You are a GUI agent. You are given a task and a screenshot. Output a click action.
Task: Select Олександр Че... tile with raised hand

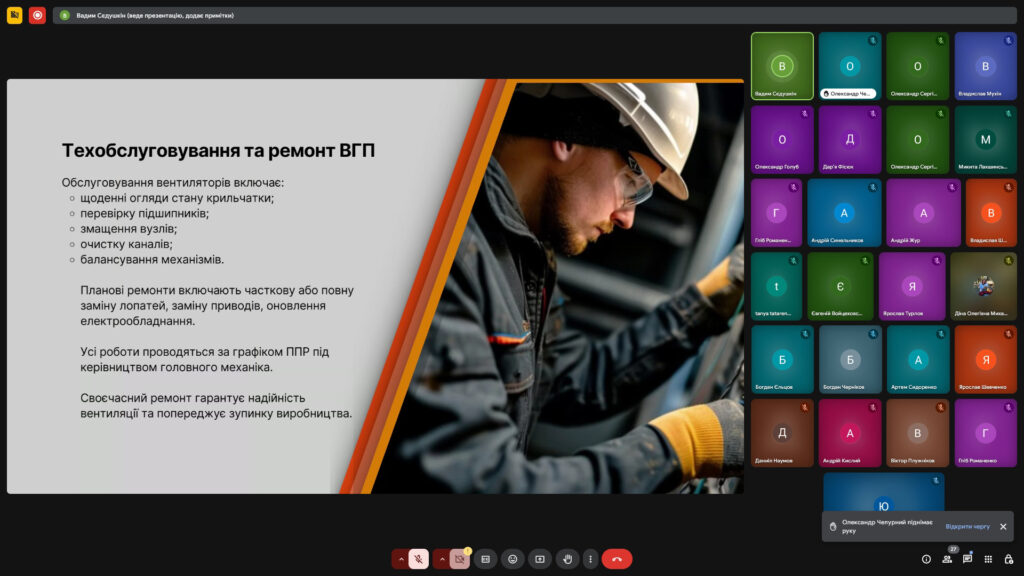pyautogui.click(x=850, y=66)
